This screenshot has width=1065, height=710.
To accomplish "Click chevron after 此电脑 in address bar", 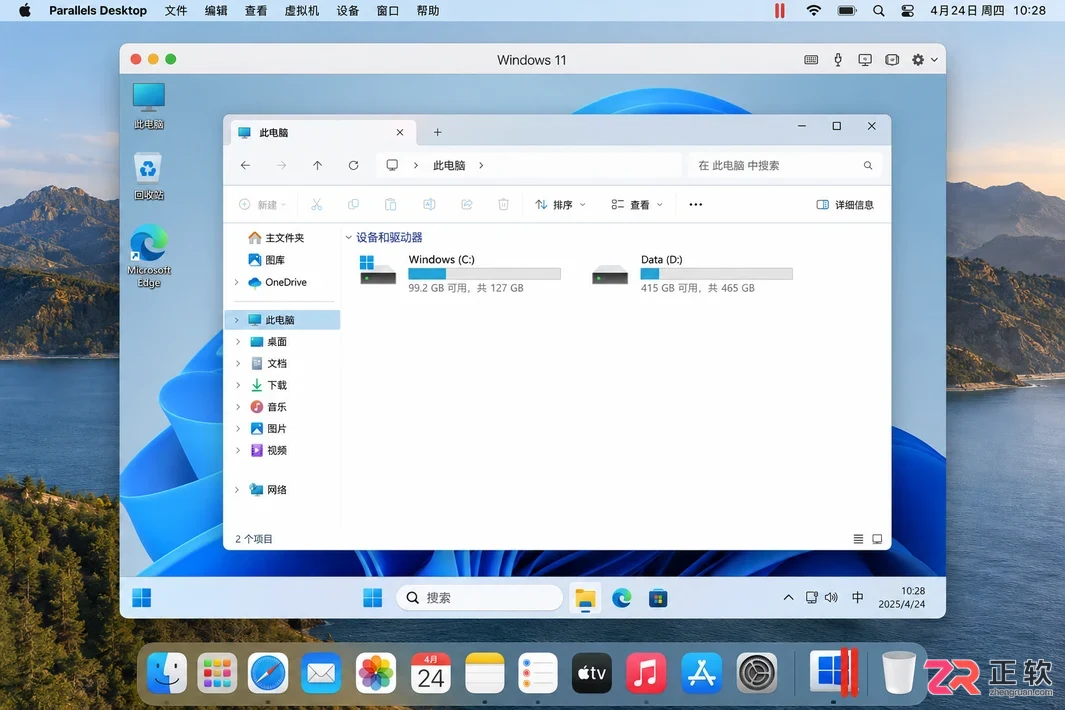I will [481, 165].
